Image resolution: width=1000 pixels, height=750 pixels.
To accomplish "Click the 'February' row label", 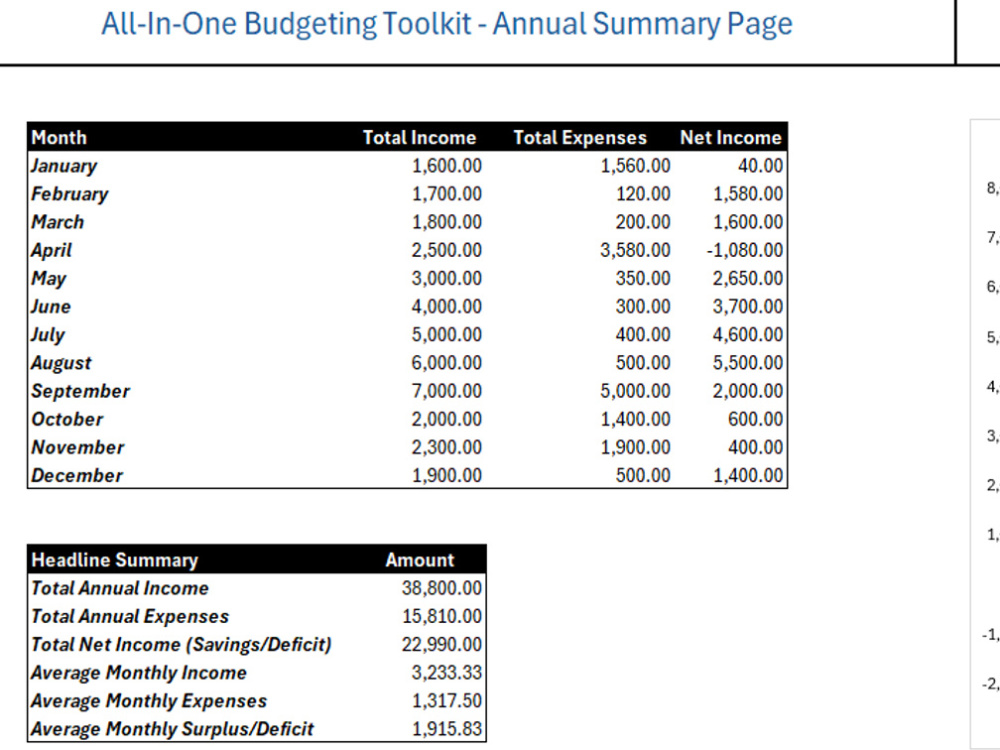I will click(70, 194).
